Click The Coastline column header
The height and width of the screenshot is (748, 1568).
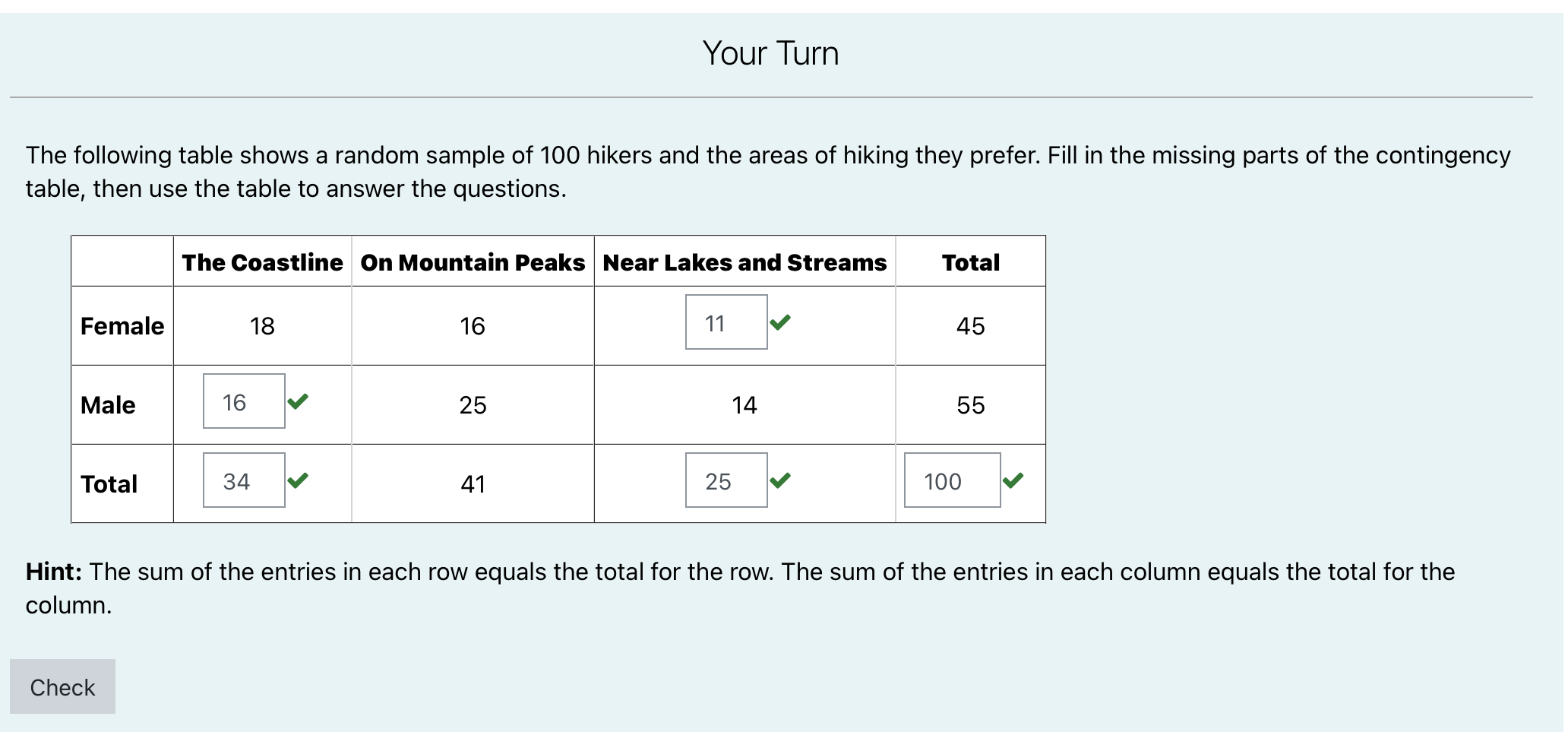[x=262, y=262]
